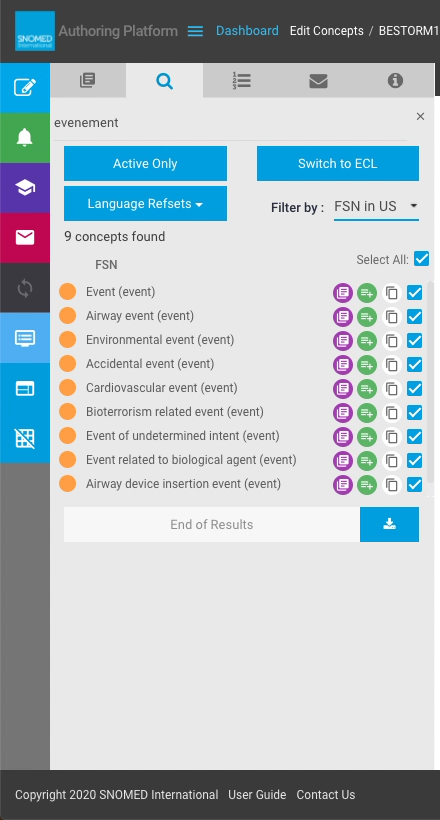Click the orange circle beside Event (event)

click(x=67, y=292)
